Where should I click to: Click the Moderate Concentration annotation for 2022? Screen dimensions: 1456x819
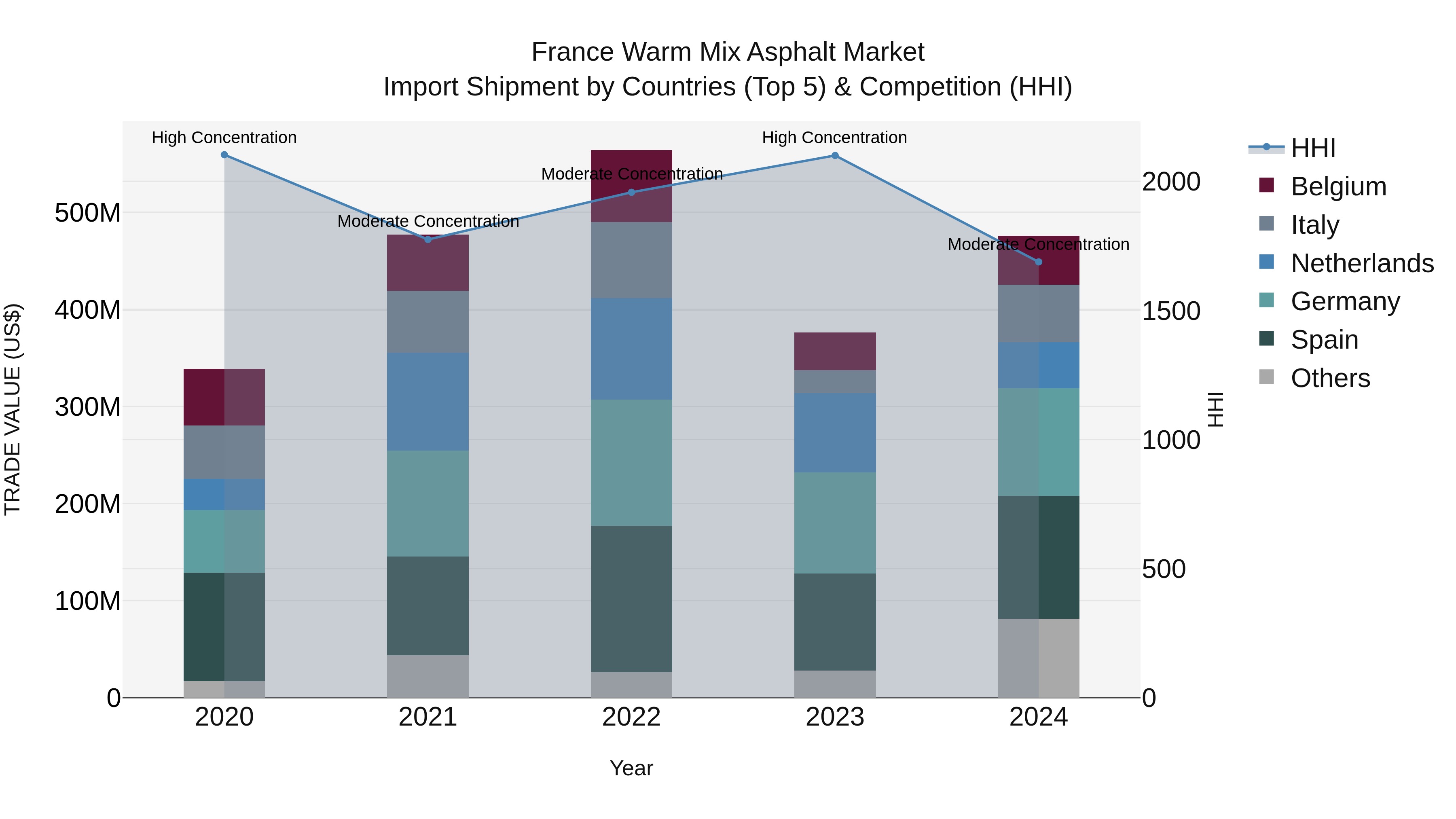[x=632, y=174]
